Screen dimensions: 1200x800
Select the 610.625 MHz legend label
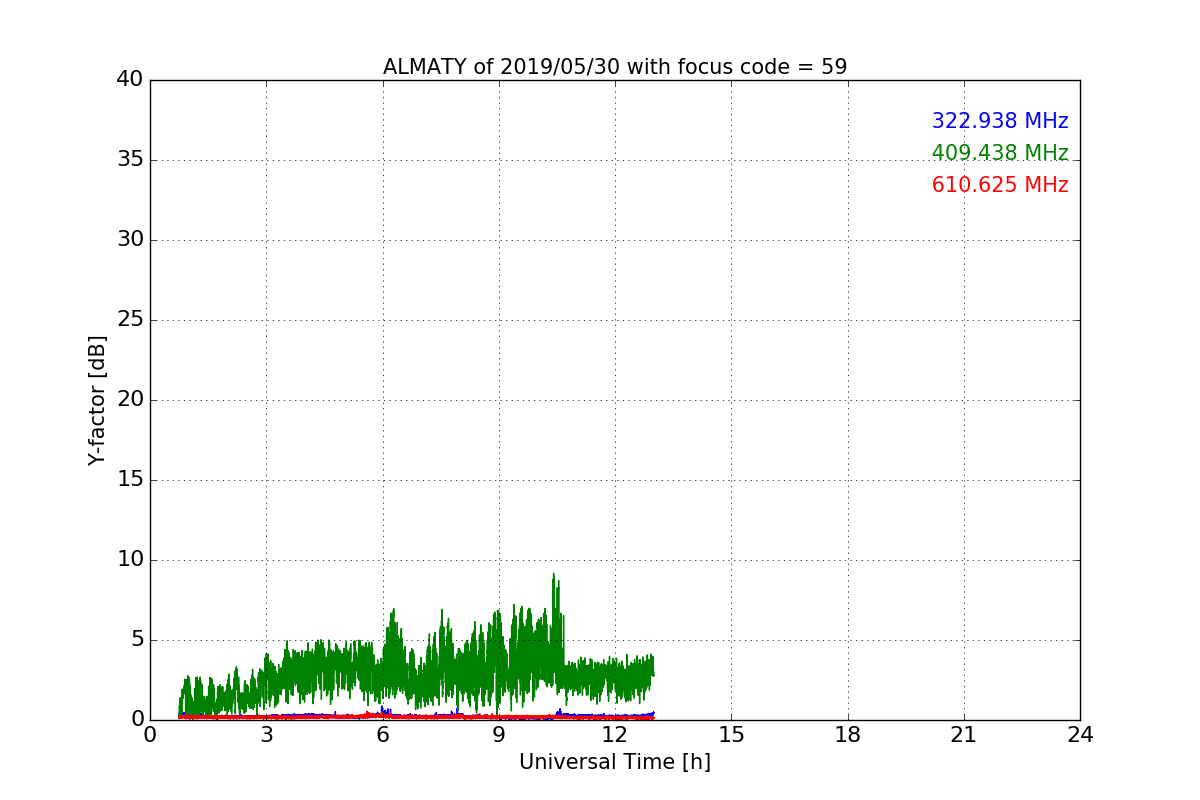(x=1000, y=185)
